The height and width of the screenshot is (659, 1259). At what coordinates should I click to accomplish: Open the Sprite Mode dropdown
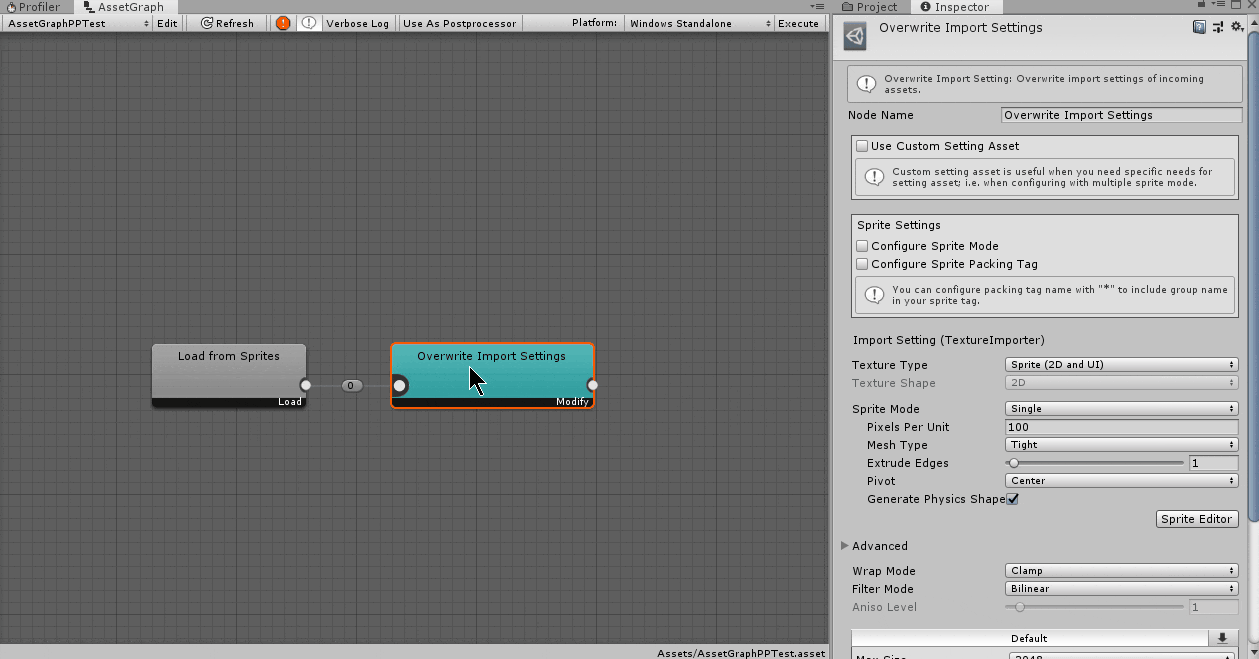1121,409
